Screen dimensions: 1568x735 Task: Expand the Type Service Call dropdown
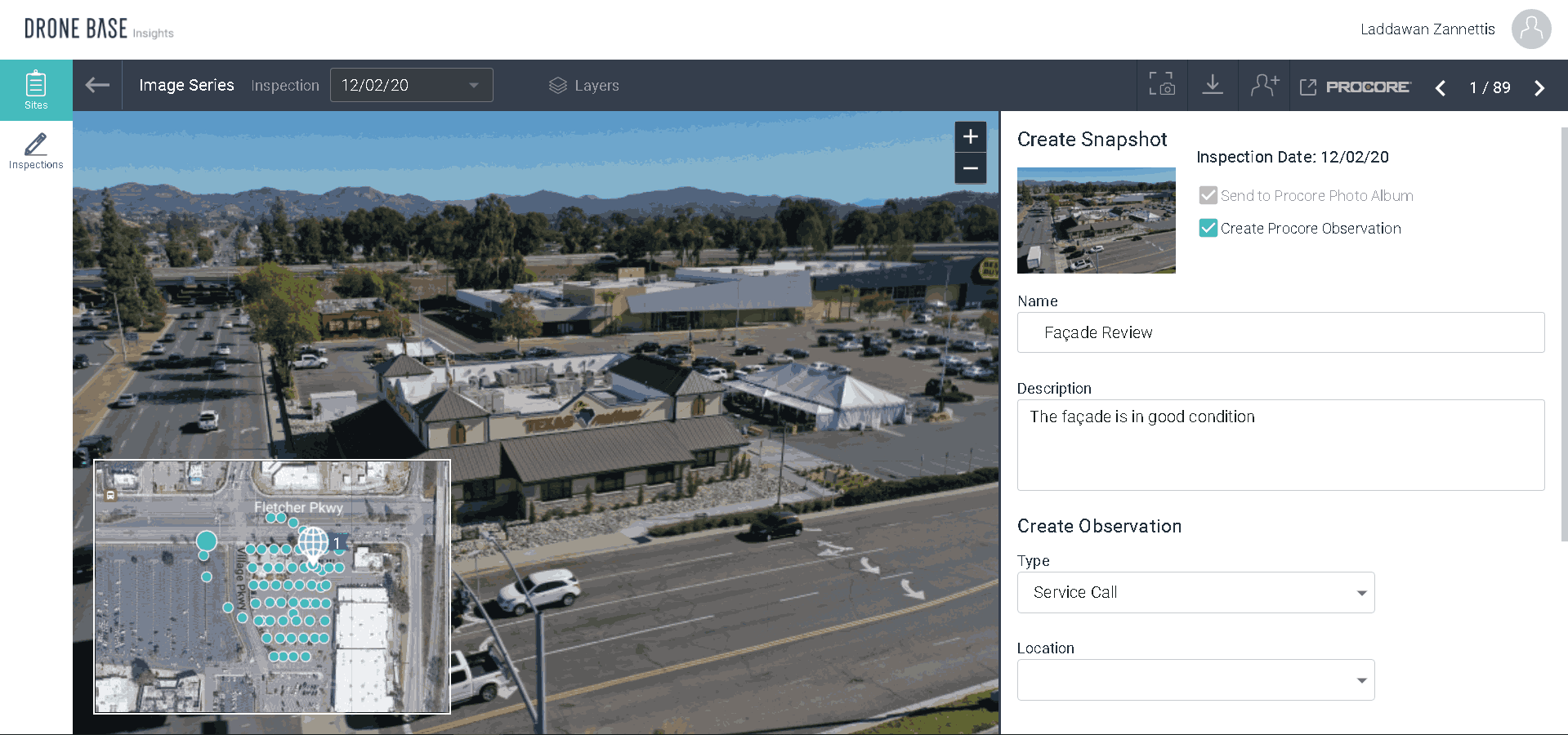1195,592
